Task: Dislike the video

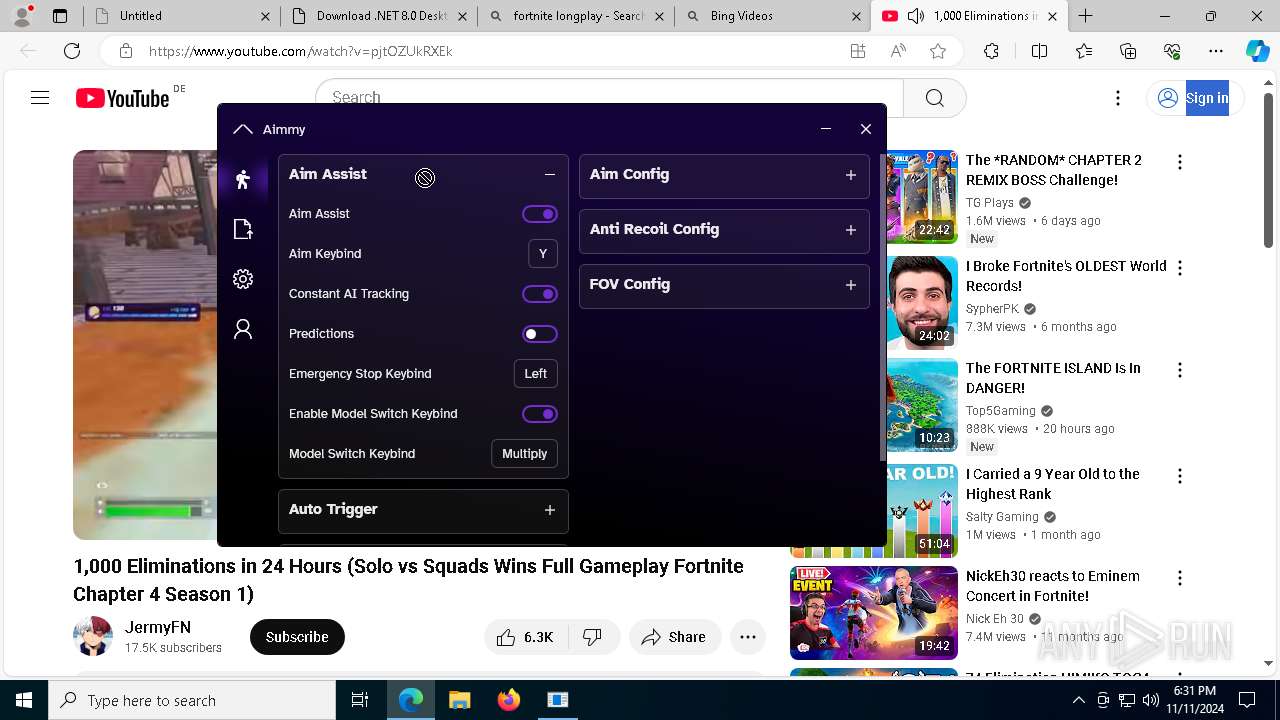Action: click(593, 637)
